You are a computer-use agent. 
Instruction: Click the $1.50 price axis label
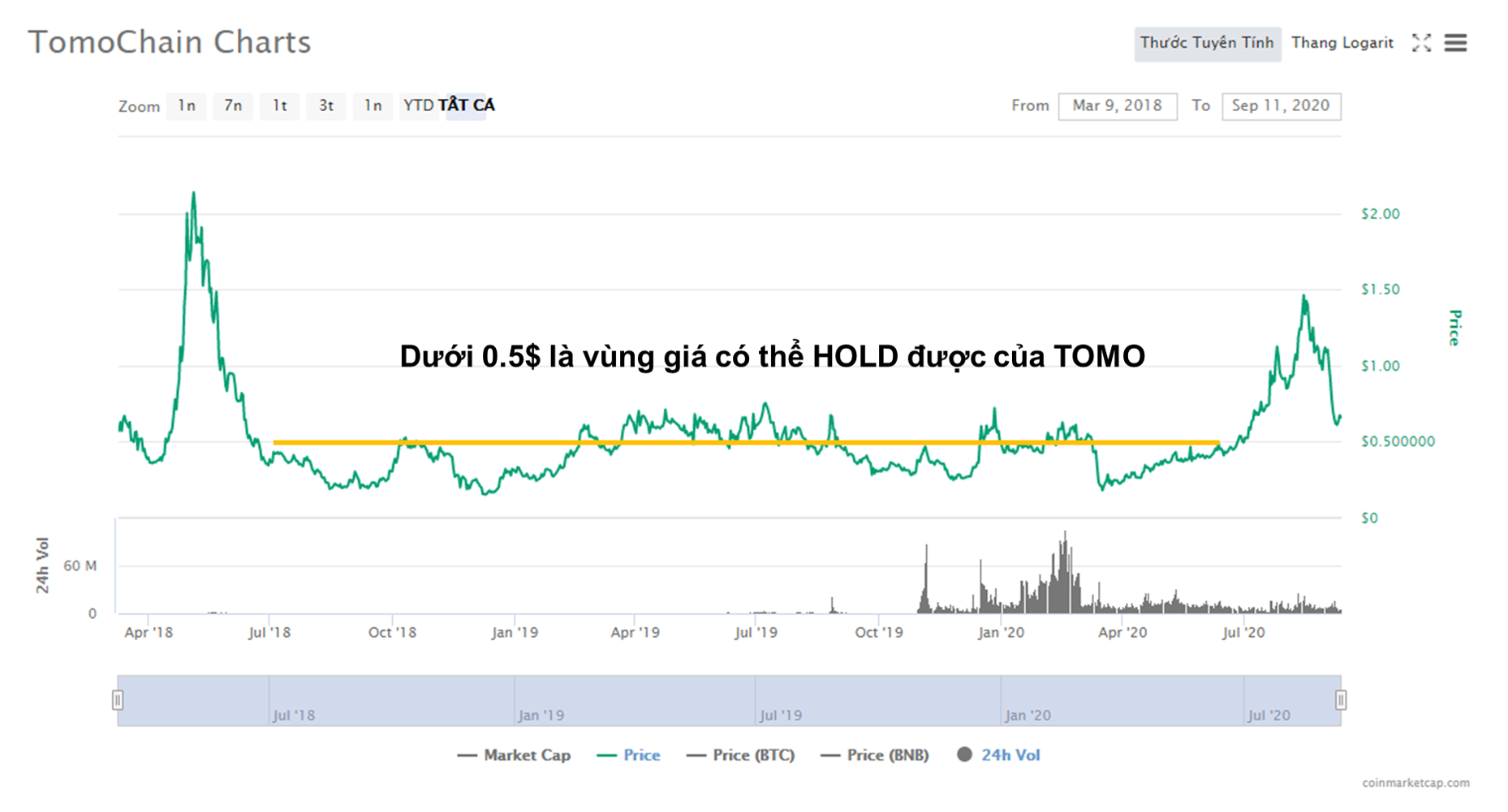pos(1381,290)
